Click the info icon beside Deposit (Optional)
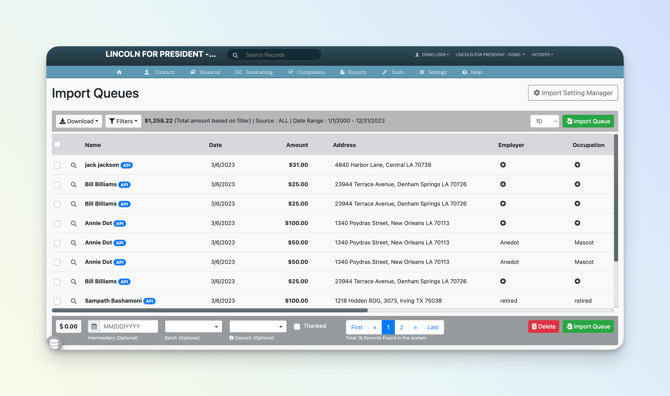Image resolution: width=670 pixels, height=396 pixels. coord(231,338)
